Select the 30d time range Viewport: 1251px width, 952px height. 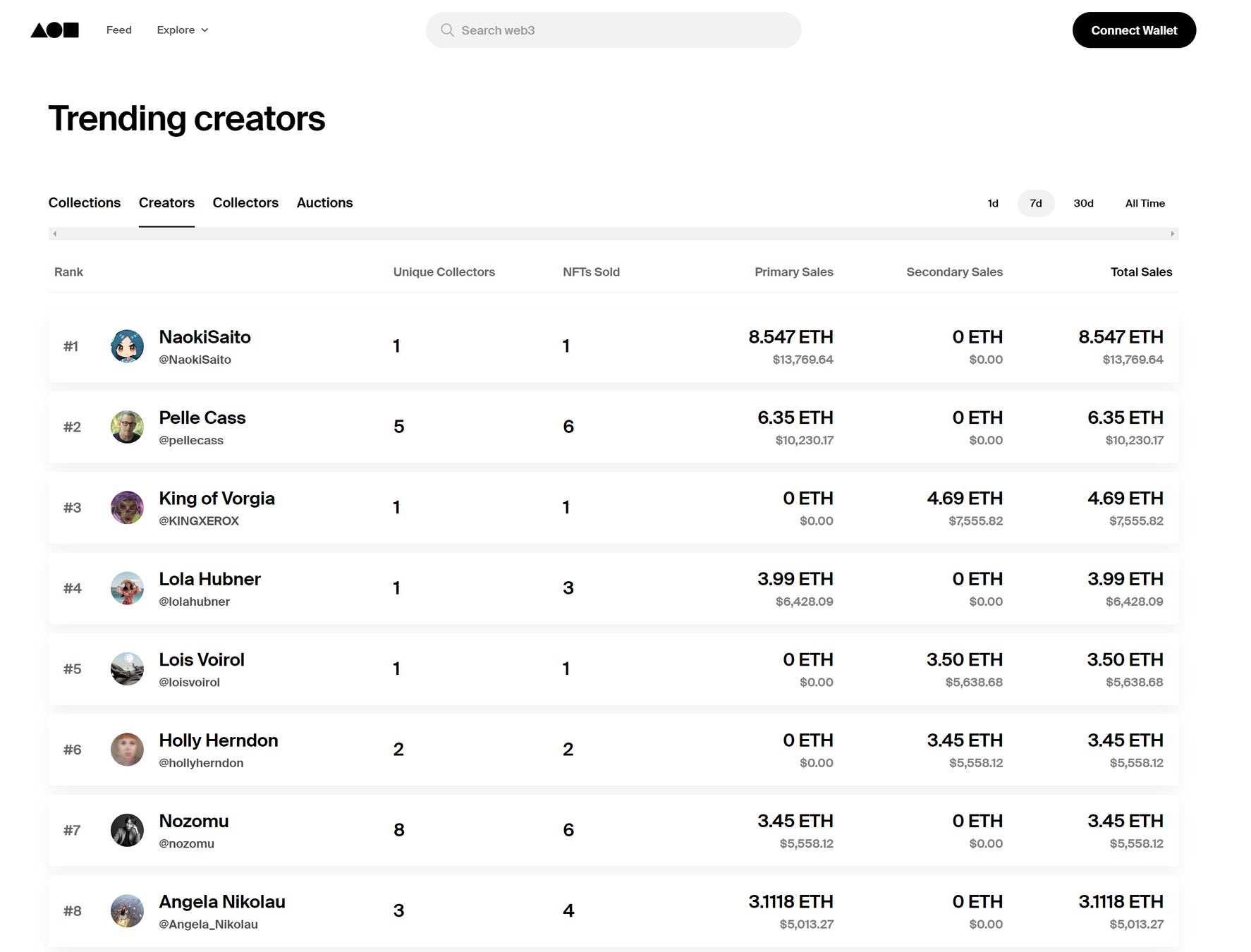[1083, 203]
